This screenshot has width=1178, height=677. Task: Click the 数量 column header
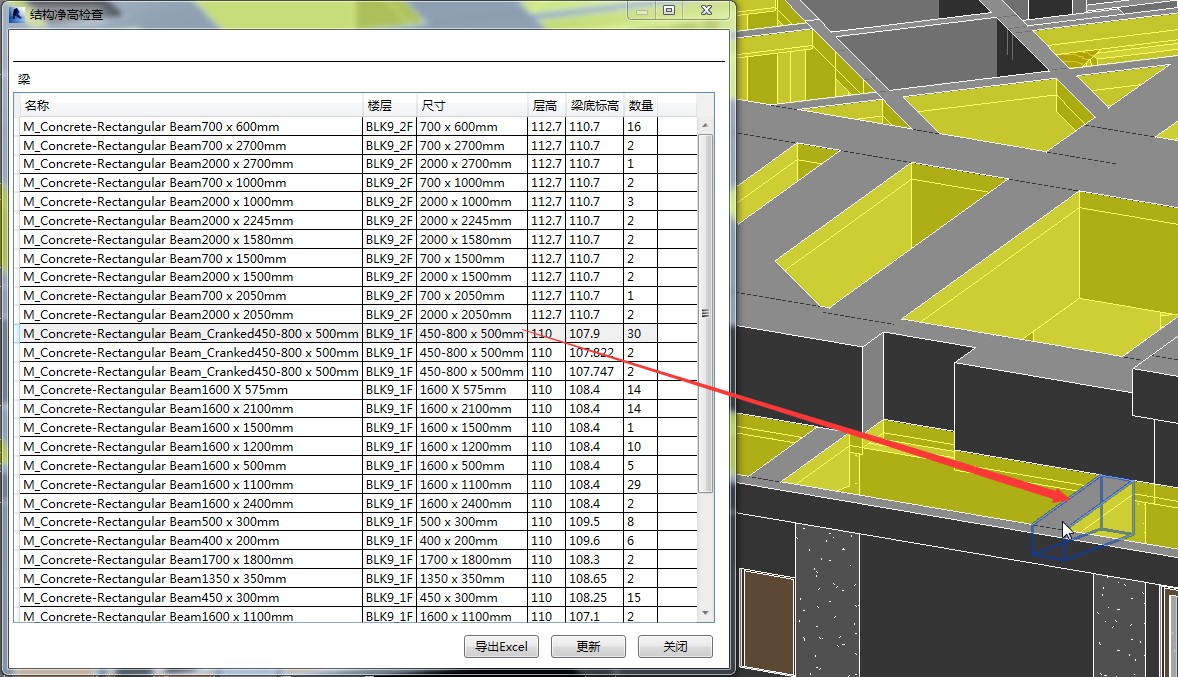tap(640, 106)
